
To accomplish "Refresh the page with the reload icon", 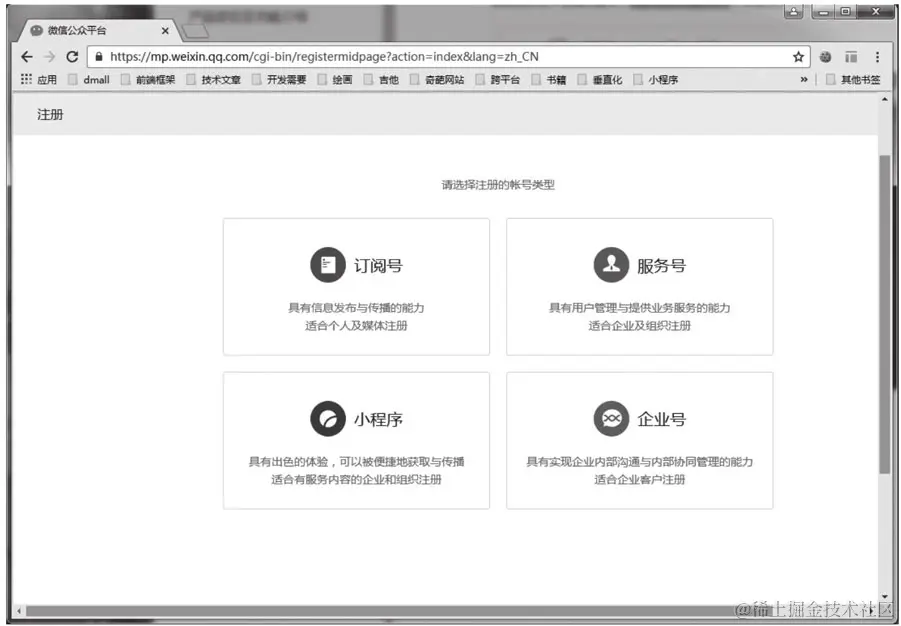I will (x=69, y=56).
